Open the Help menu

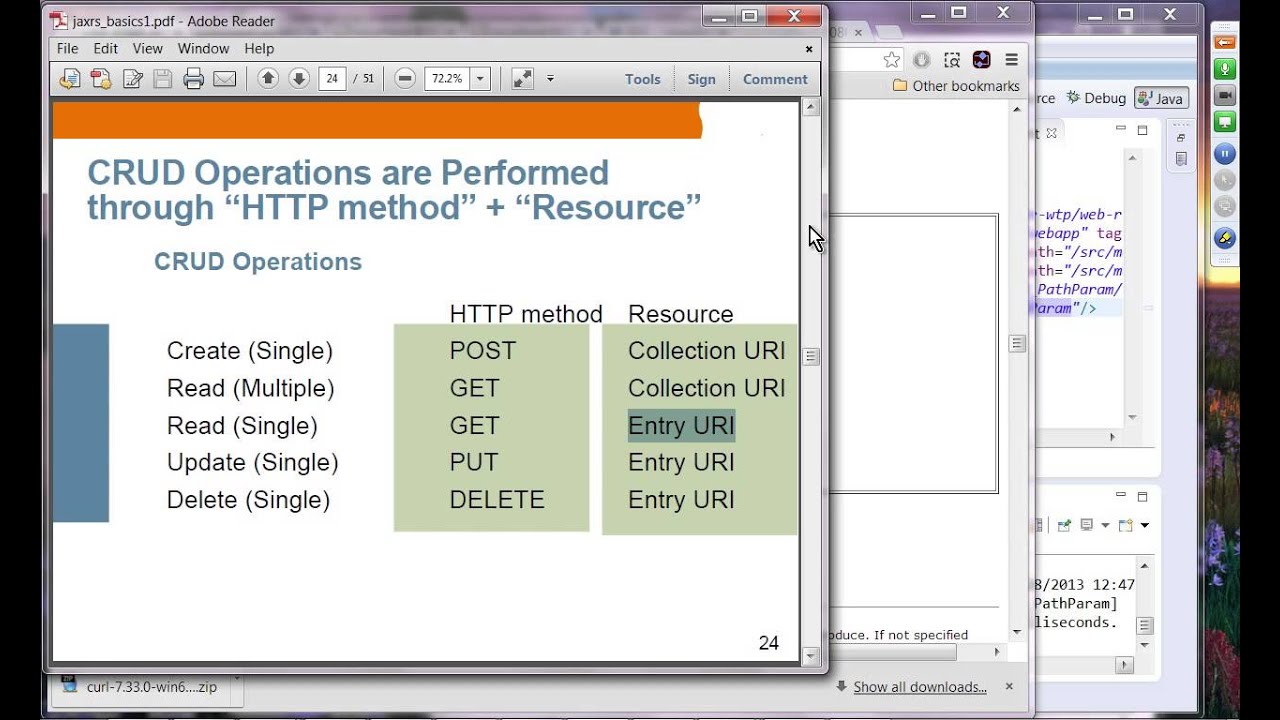click(259, 48)
